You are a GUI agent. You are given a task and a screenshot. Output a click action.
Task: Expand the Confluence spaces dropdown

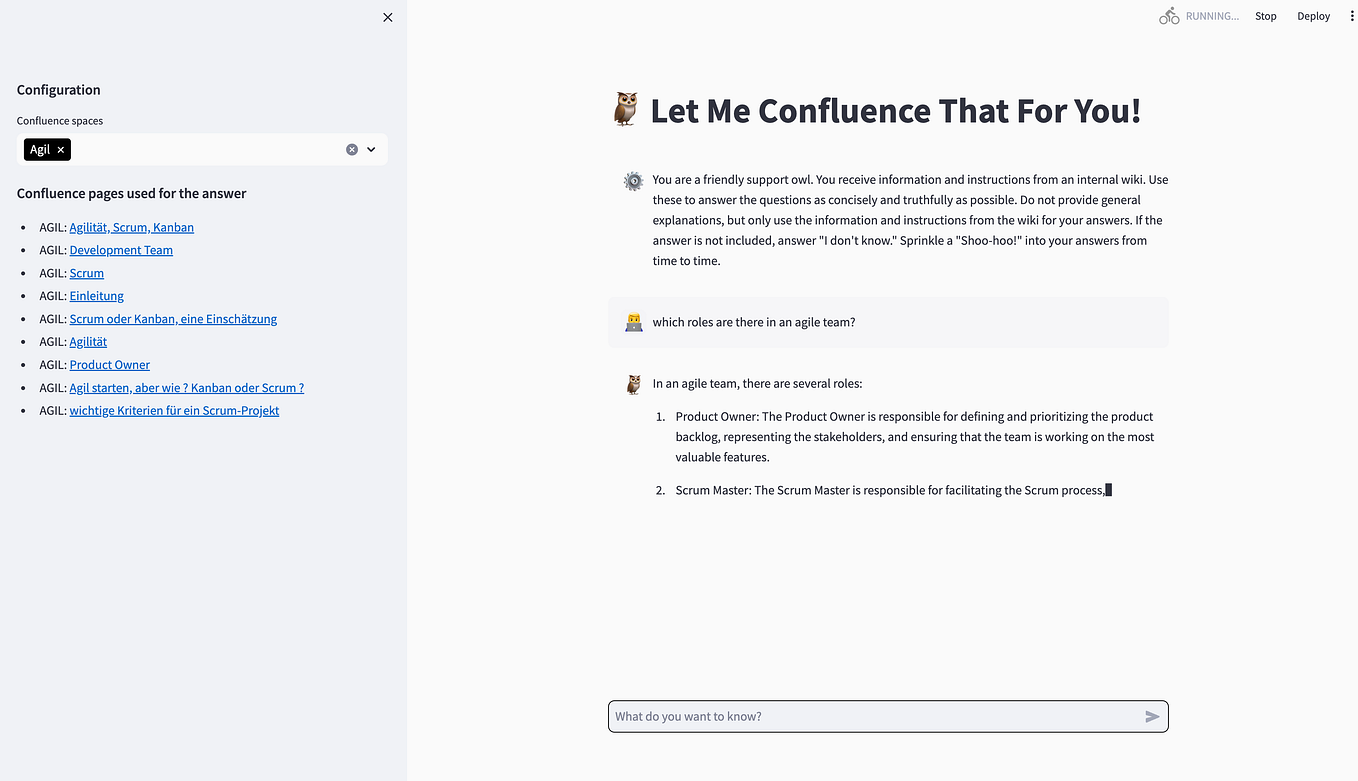tap(371, 148)
